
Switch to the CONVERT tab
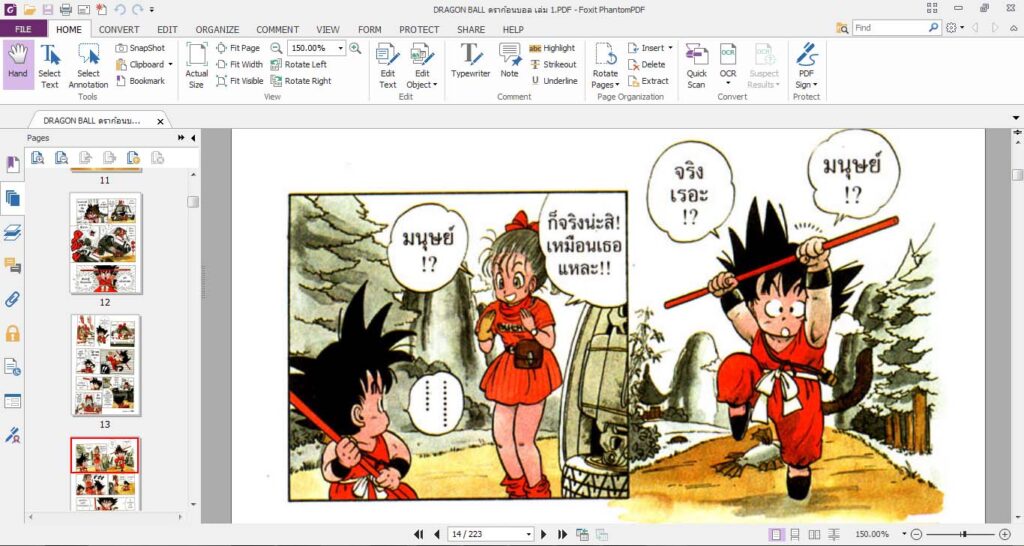coord(119,29)
